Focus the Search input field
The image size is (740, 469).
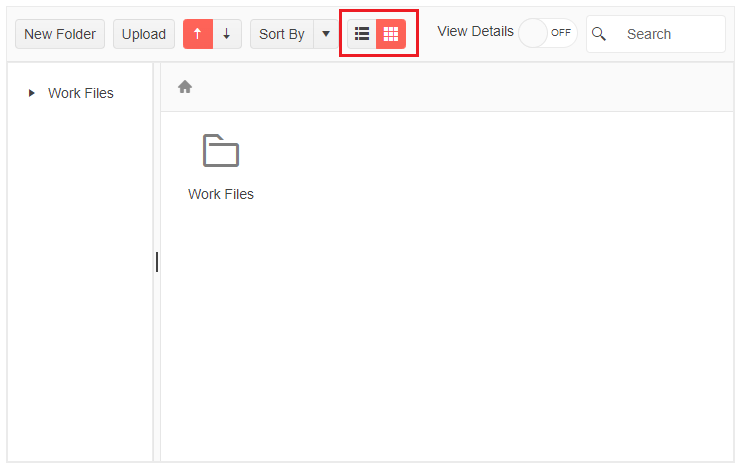click(670, 34)
